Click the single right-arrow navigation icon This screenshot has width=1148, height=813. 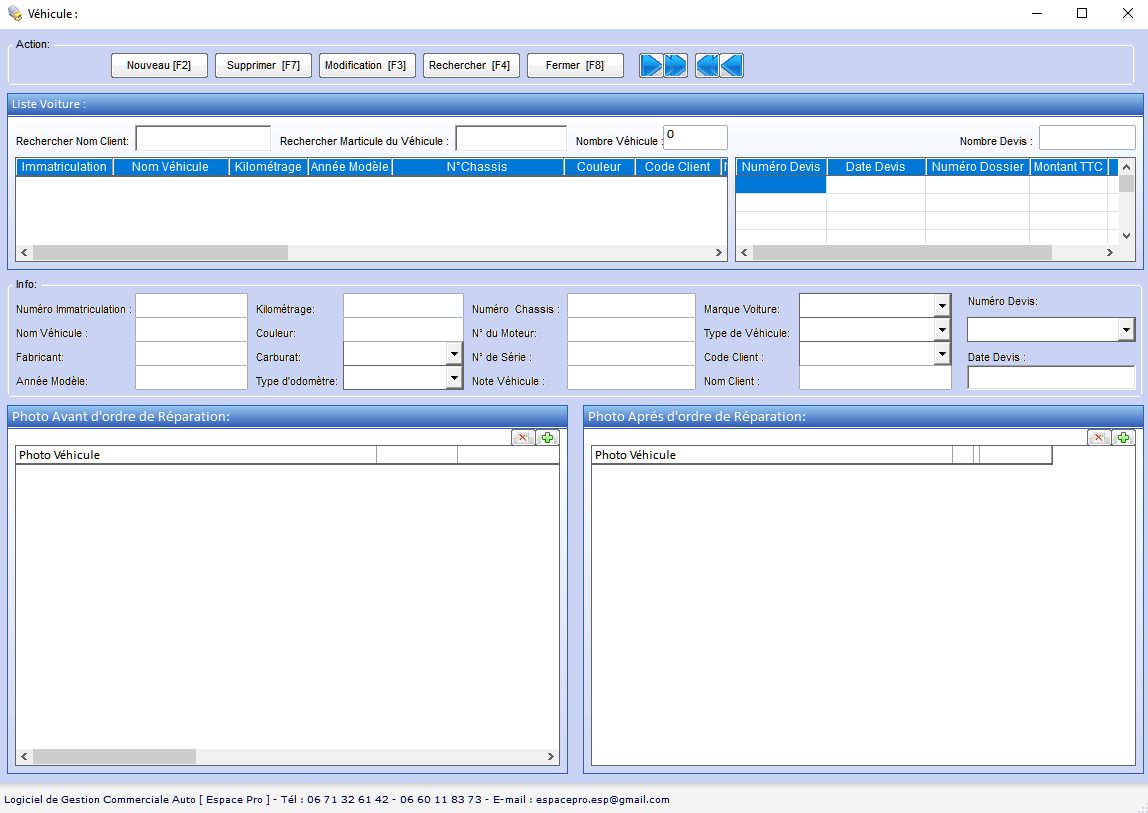(x=650, y=65)
